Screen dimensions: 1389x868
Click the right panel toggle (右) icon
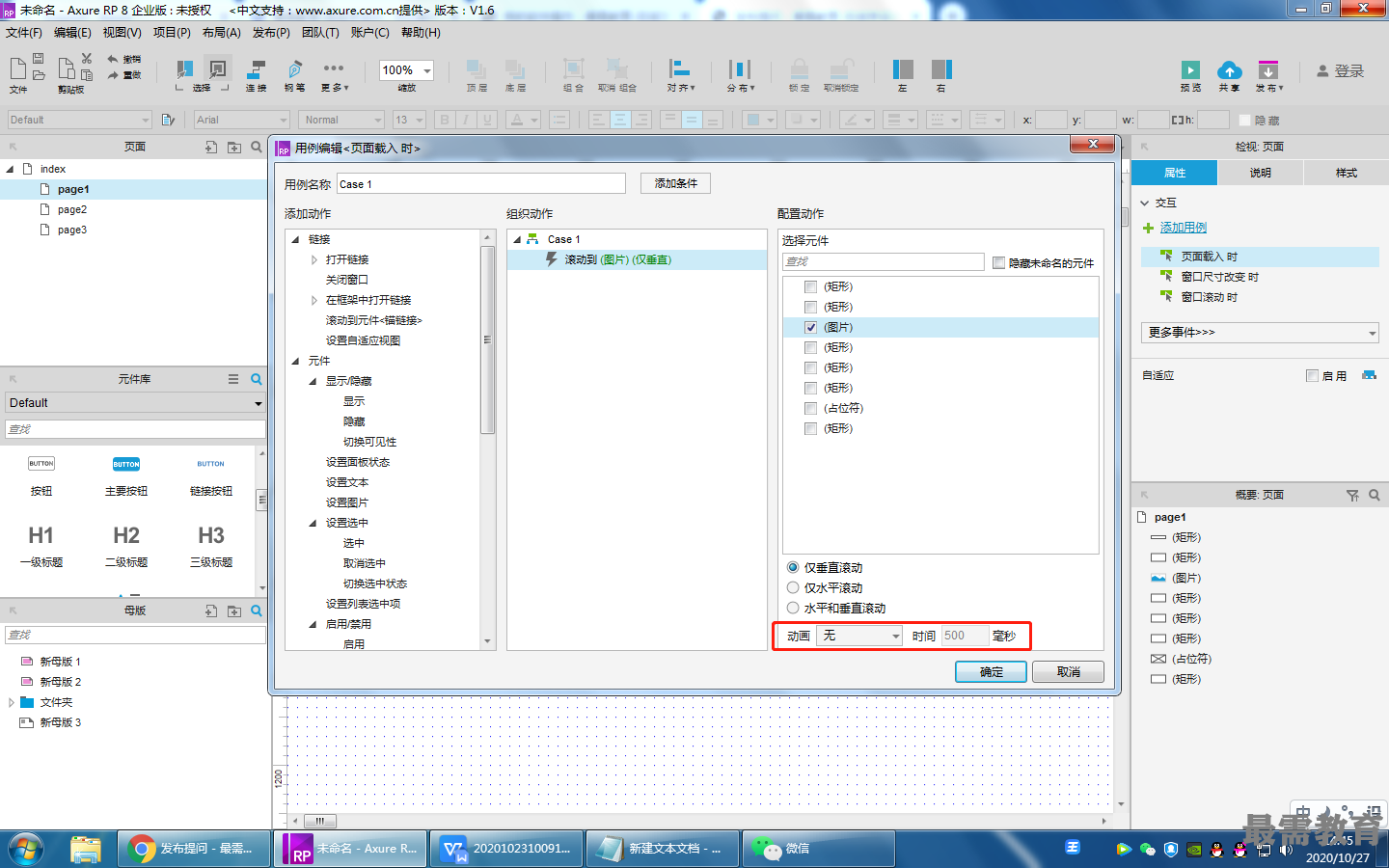point(941,69)
